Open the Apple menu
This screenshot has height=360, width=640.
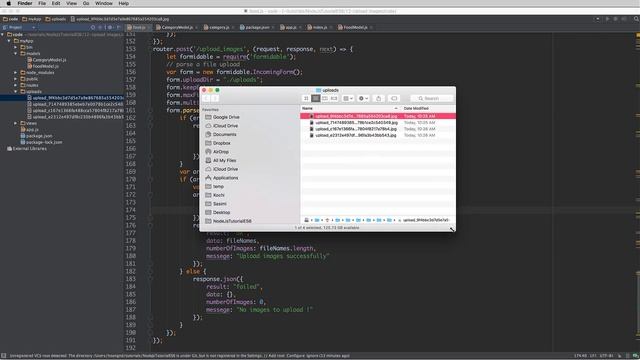coord(9,3)
